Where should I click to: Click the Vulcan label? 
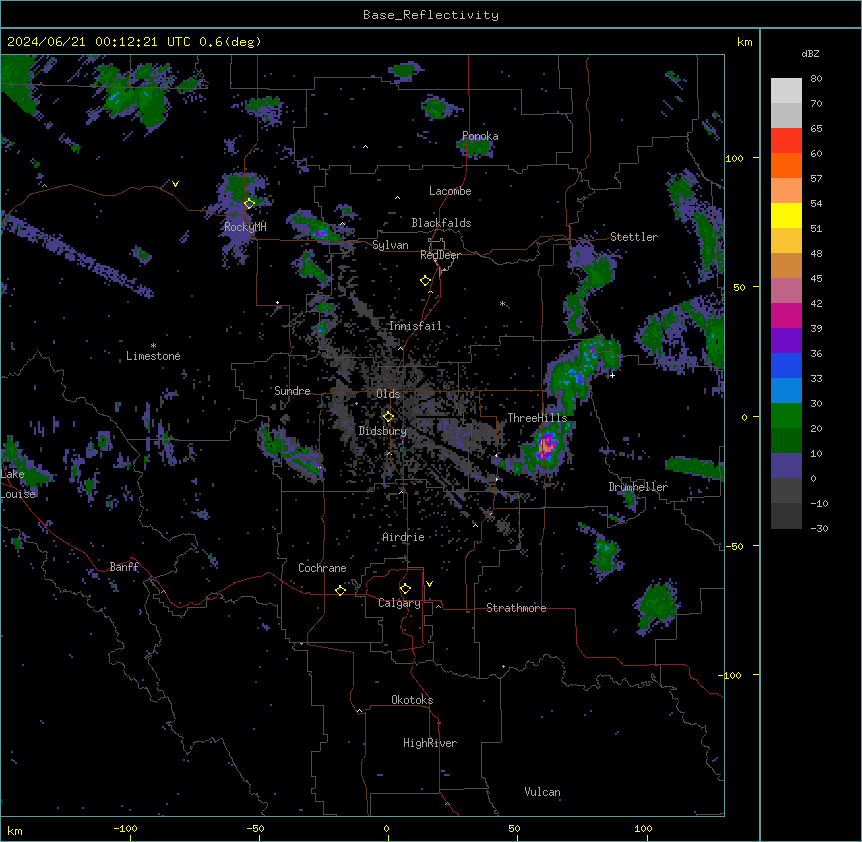(543, 792)
